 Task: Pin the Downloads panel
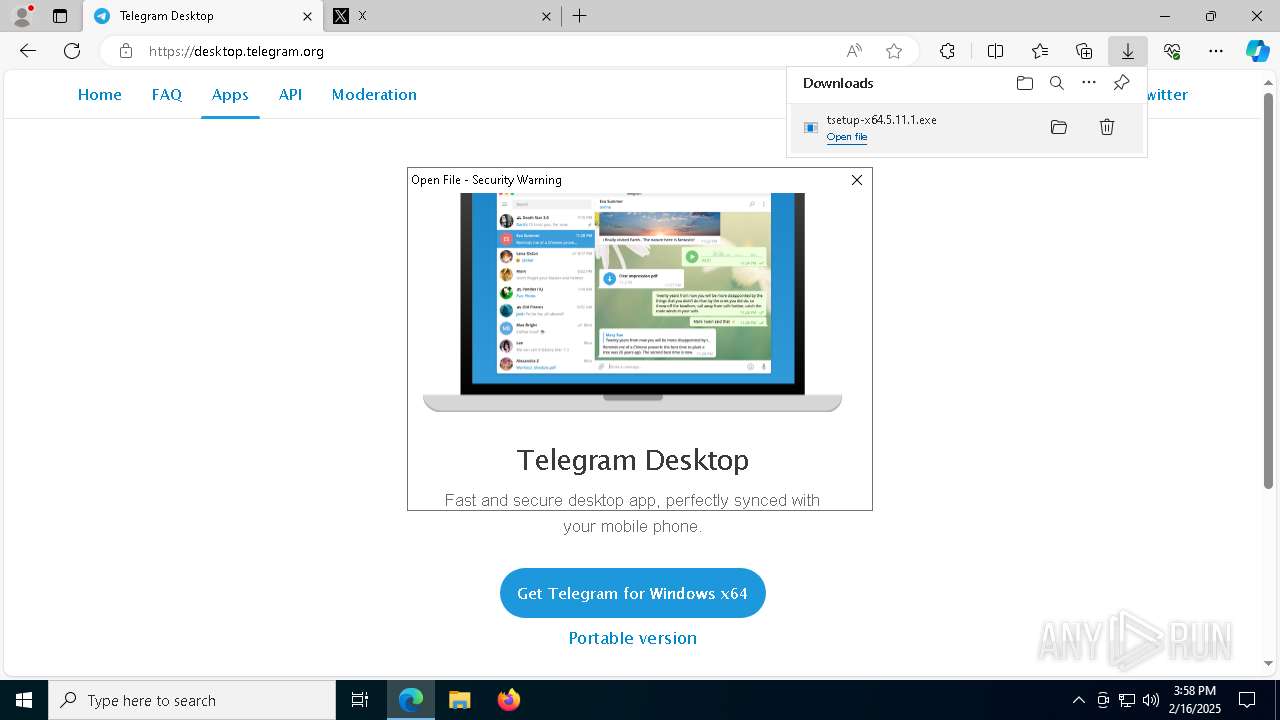pos(1122,83)
